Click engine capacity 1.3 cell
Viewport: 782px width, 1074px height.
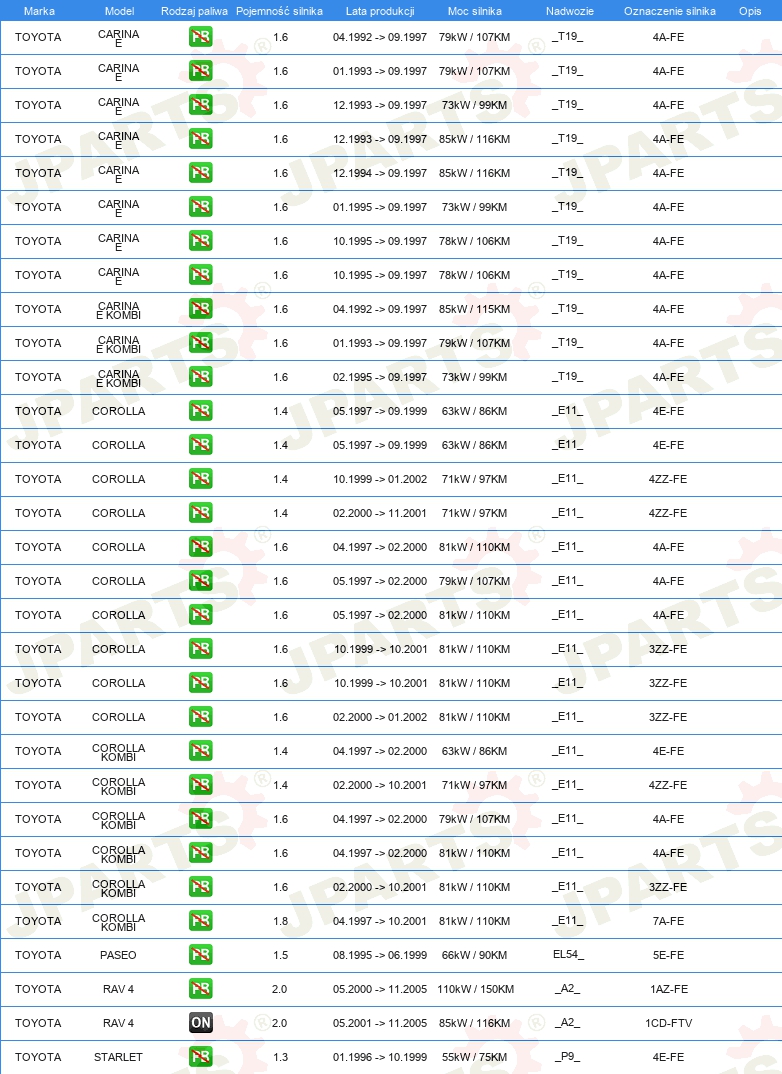[281, 1057]
